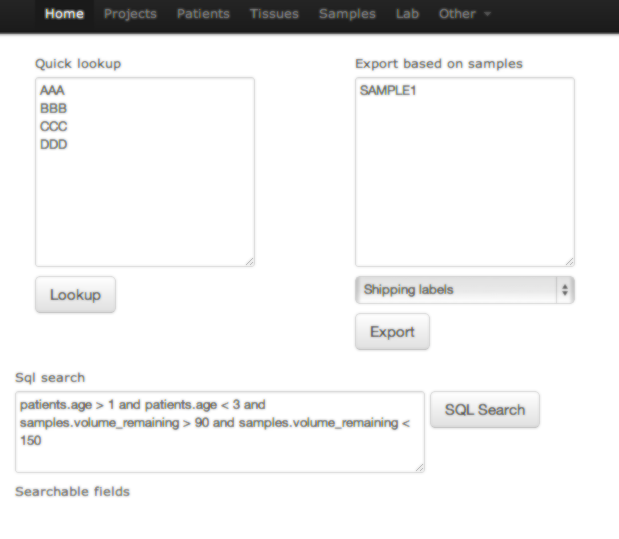Open the Samples page

tap(347, 14)
